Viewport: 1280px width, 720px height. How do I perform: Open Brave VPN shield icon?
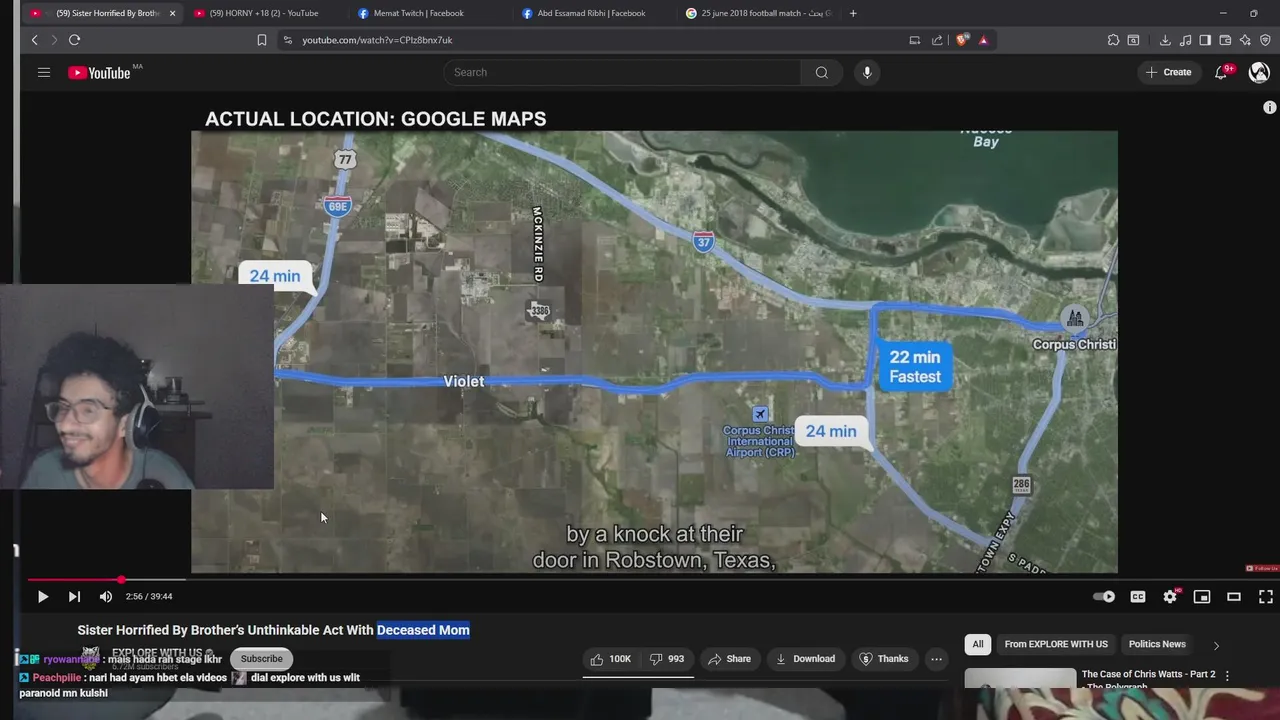click(1265, 40)
